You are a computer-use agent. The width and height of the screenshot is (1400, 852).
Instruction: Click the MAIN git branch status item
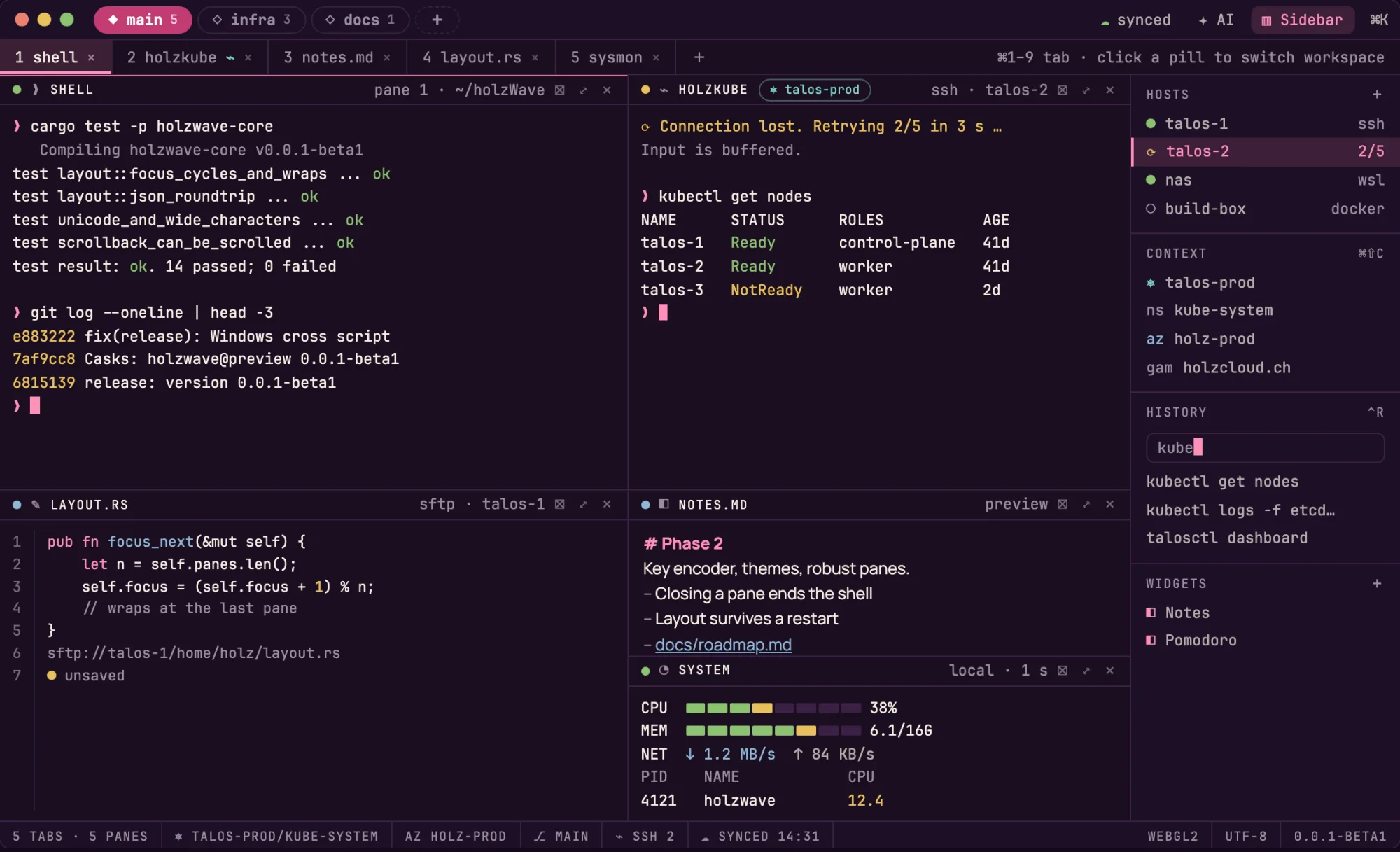click(561, 836)
